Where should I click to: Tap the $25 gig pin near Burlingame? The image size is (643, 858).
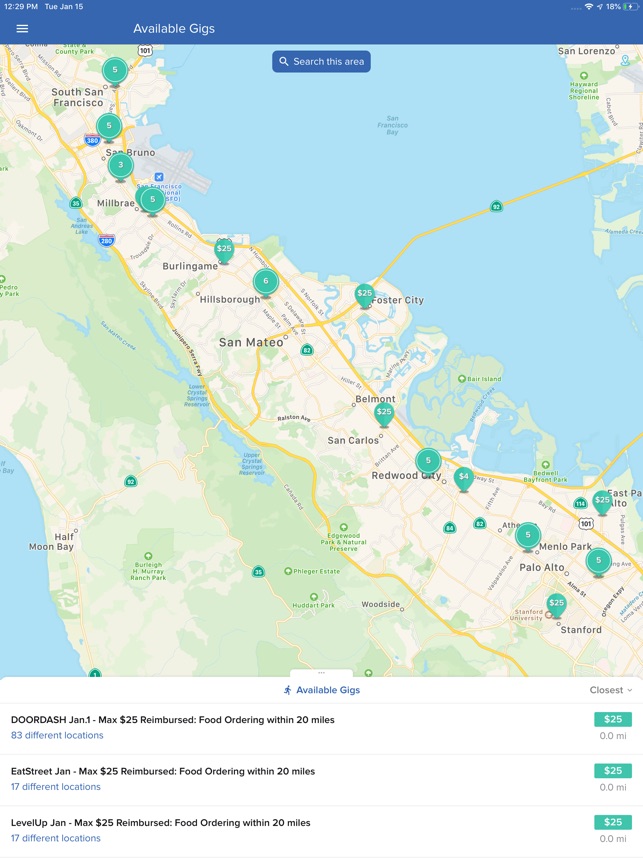224,251
